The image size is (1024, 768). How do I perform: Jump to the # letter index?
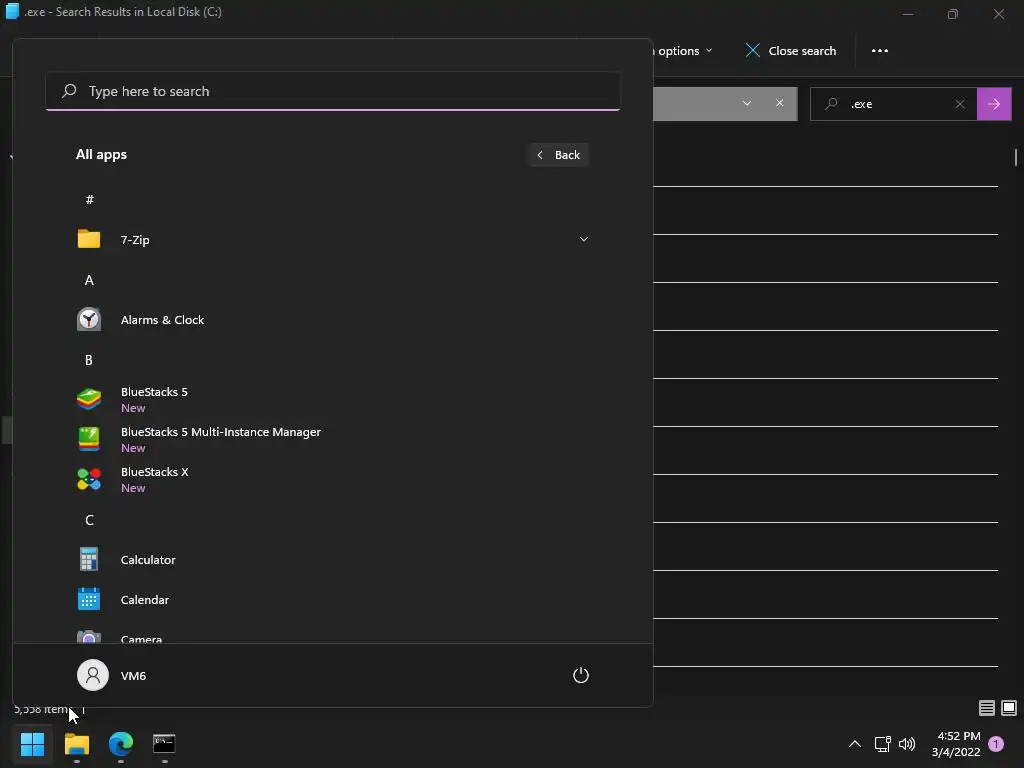tap(89, 200)
